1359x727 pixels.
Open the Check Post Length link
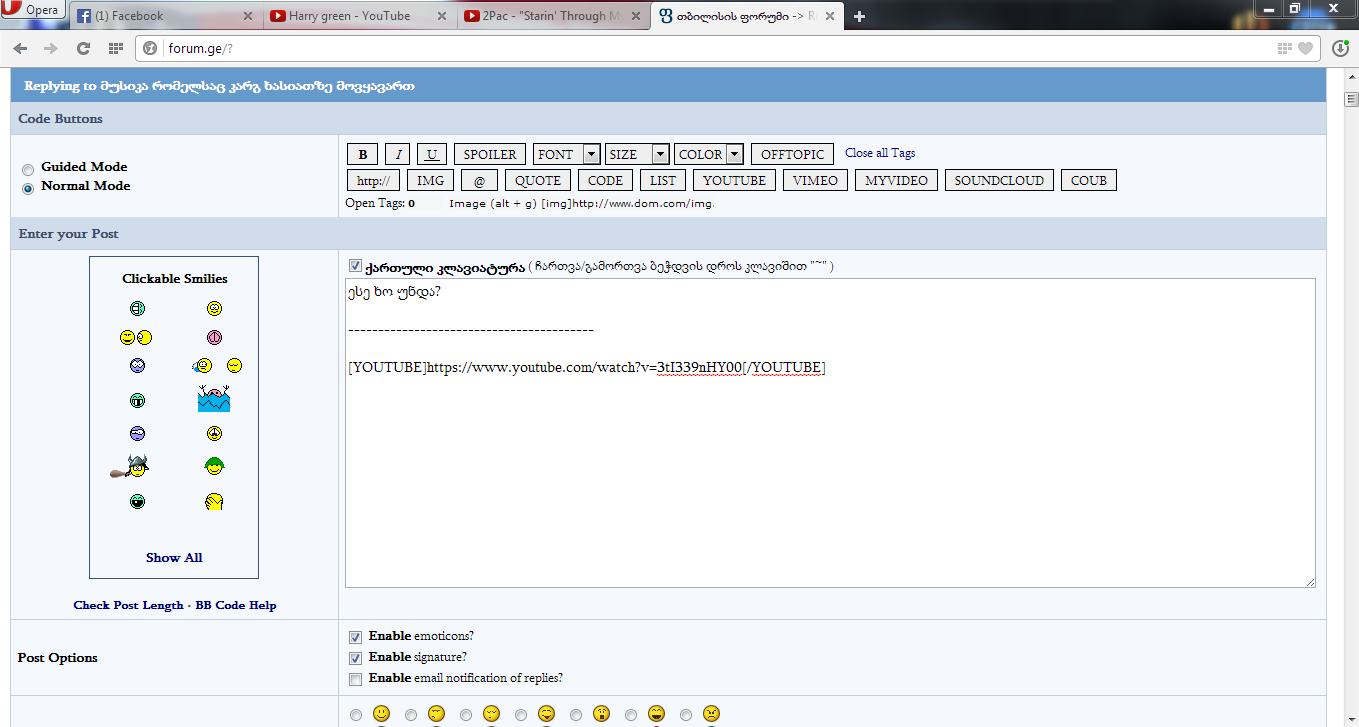(x=129, y=605)
